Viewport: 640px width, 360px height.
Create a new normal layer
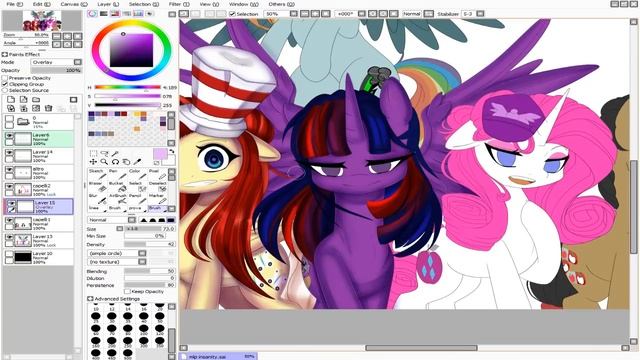pyautogui.click(x=11, y=100)
